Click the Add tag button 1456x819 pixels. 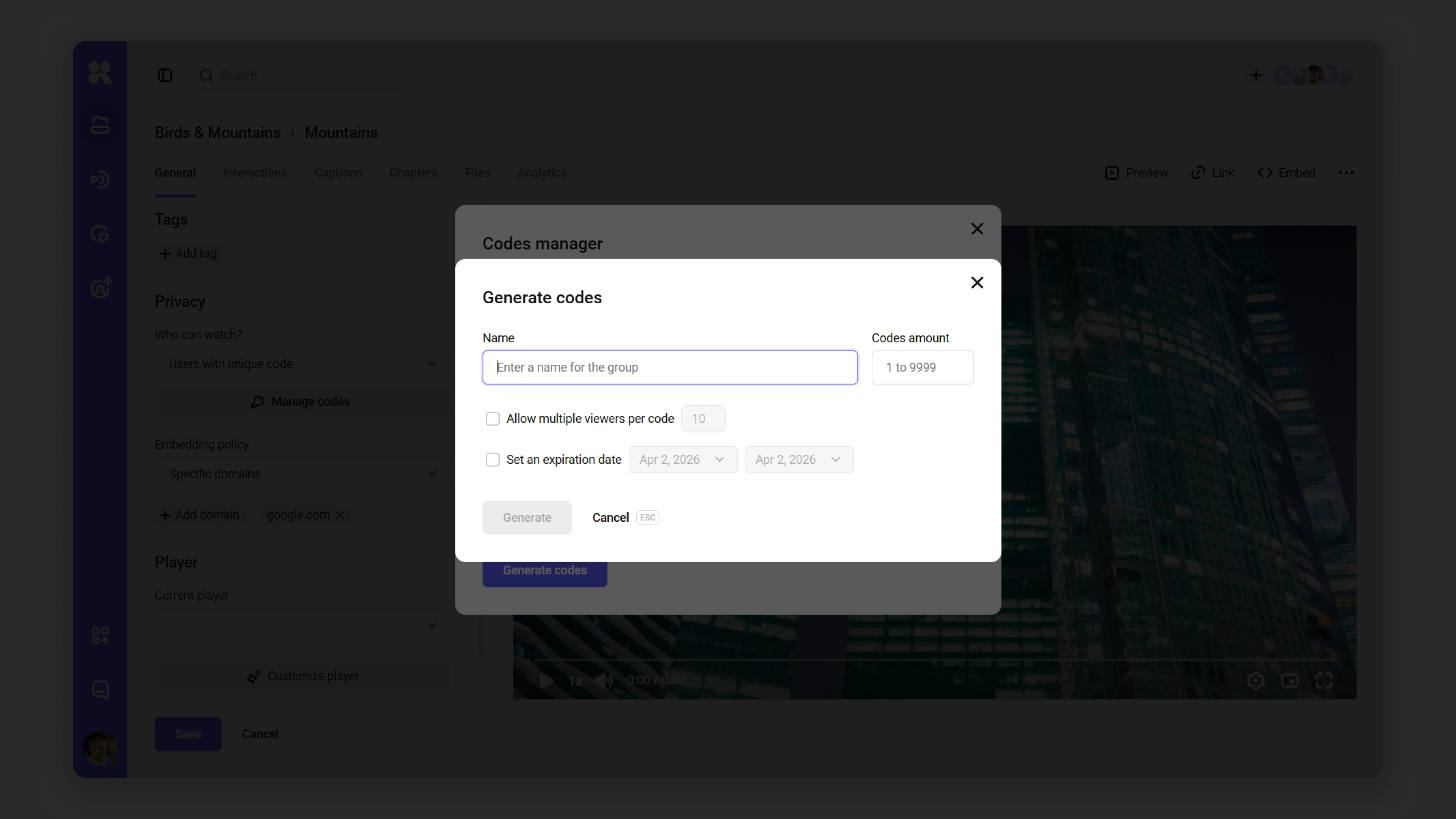pos(189,254)
